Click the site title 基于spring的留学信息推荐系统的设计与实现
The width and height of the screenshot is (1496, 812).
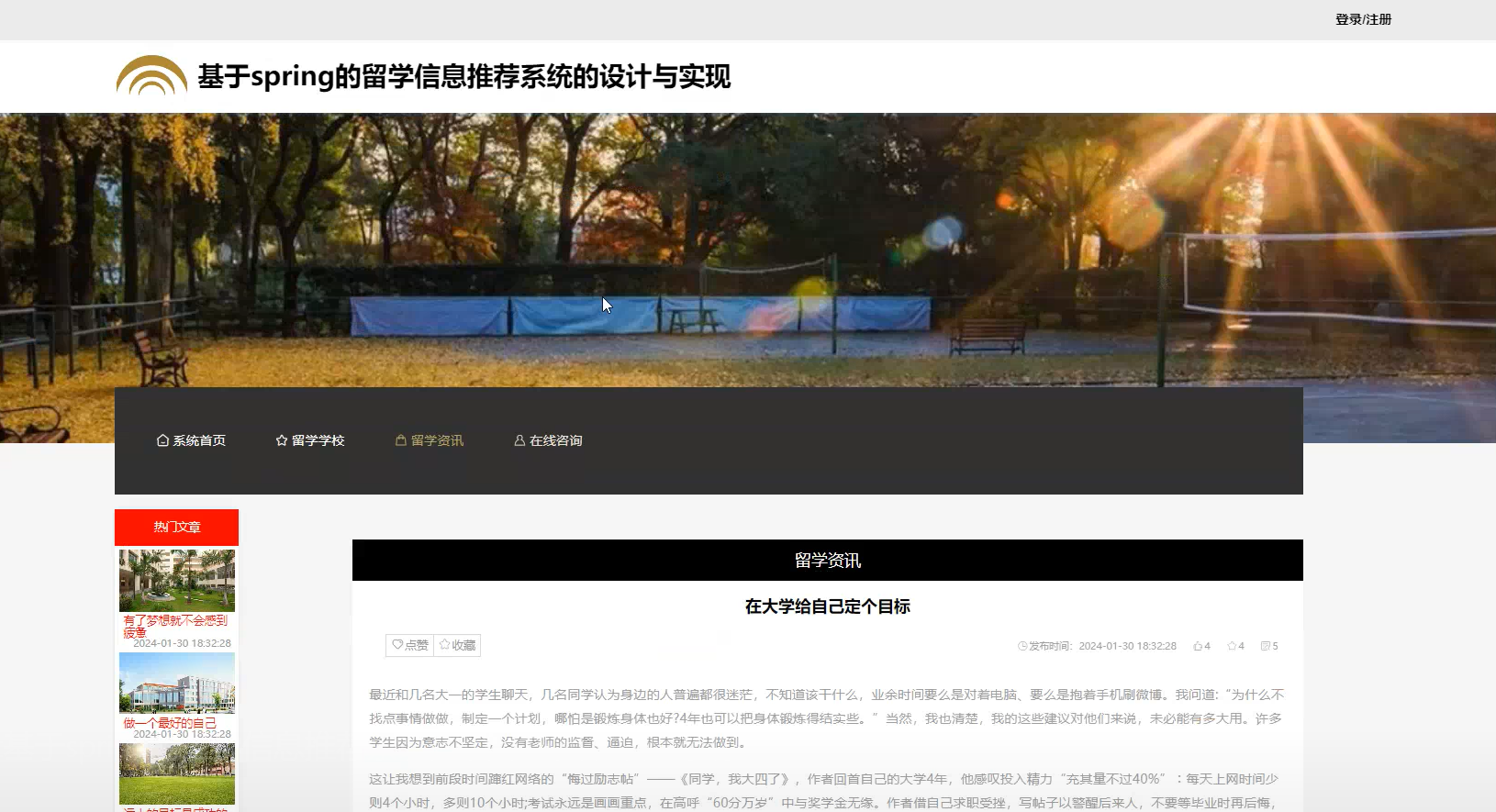(x=464, y=76)
